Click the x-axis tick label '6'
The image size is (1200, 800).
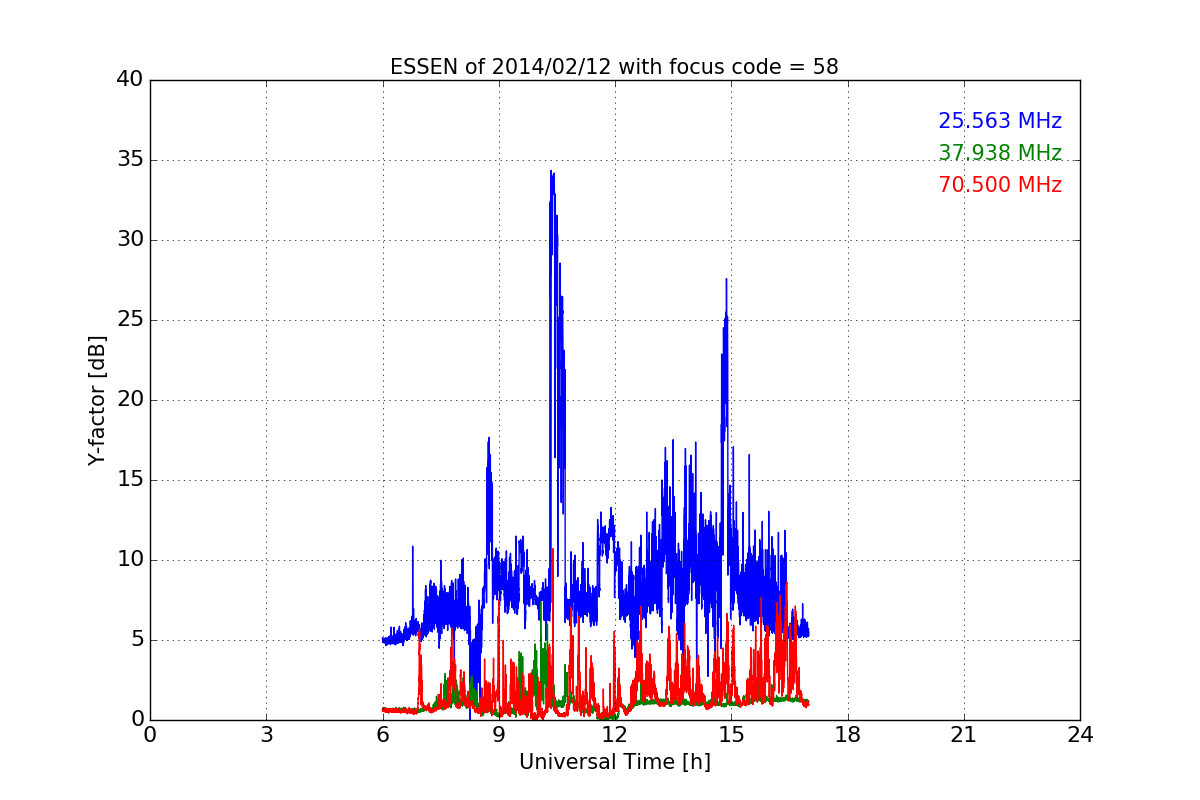[x=382, y=735]
